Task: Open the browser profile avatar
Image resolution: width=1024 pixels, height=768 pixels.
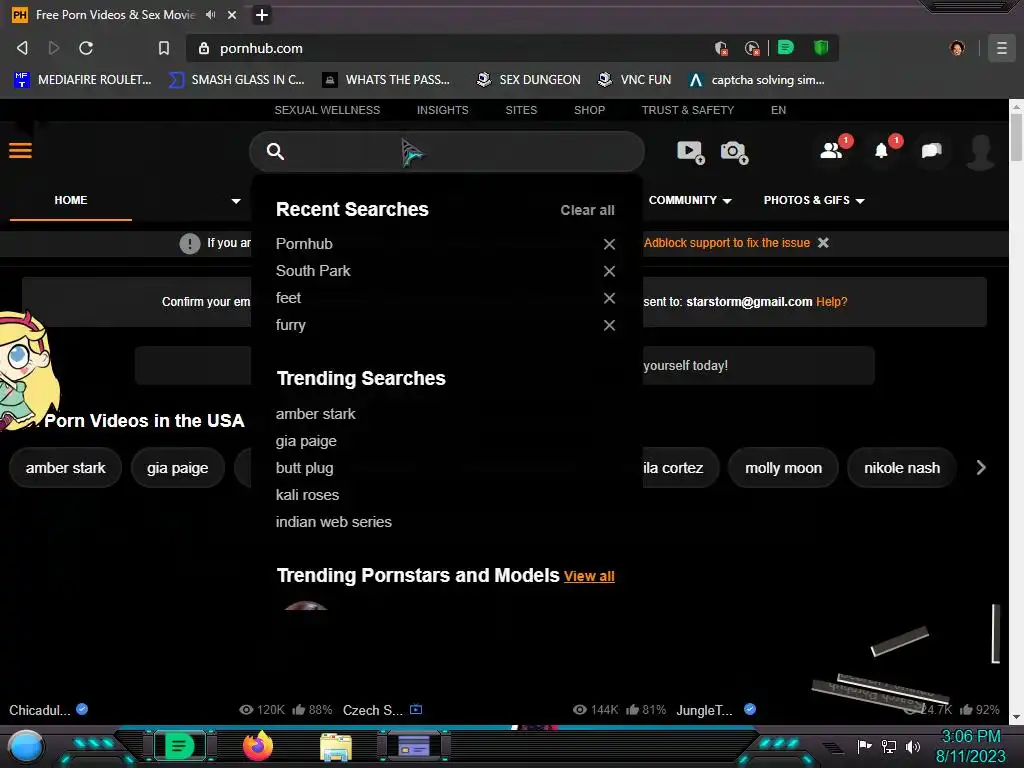Action: pos(957,48)
